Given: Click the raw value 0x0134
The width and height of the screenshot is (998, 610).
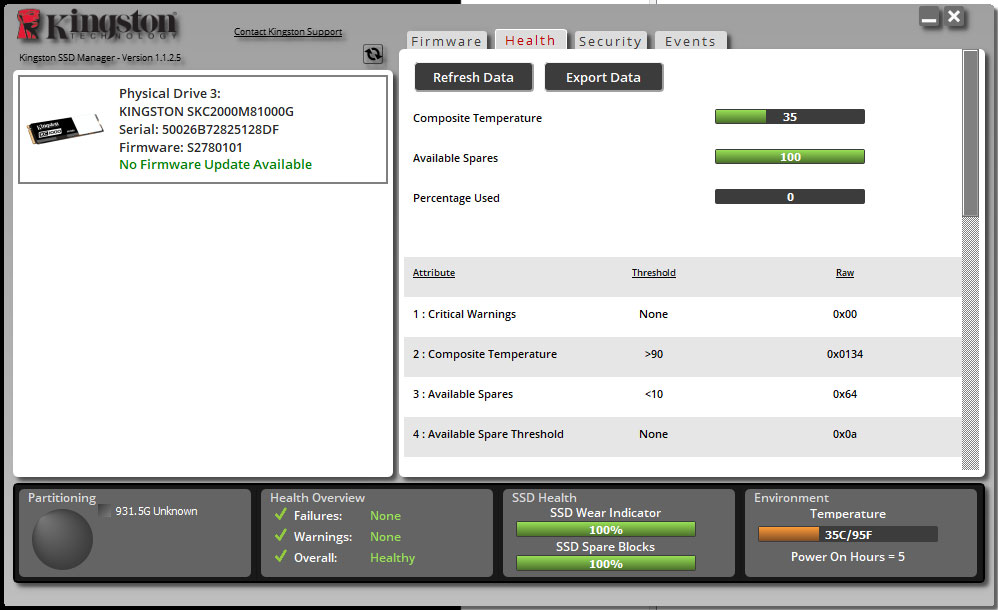Looking at the screenshot, I should pyautogui.click(x=845, y=354).
